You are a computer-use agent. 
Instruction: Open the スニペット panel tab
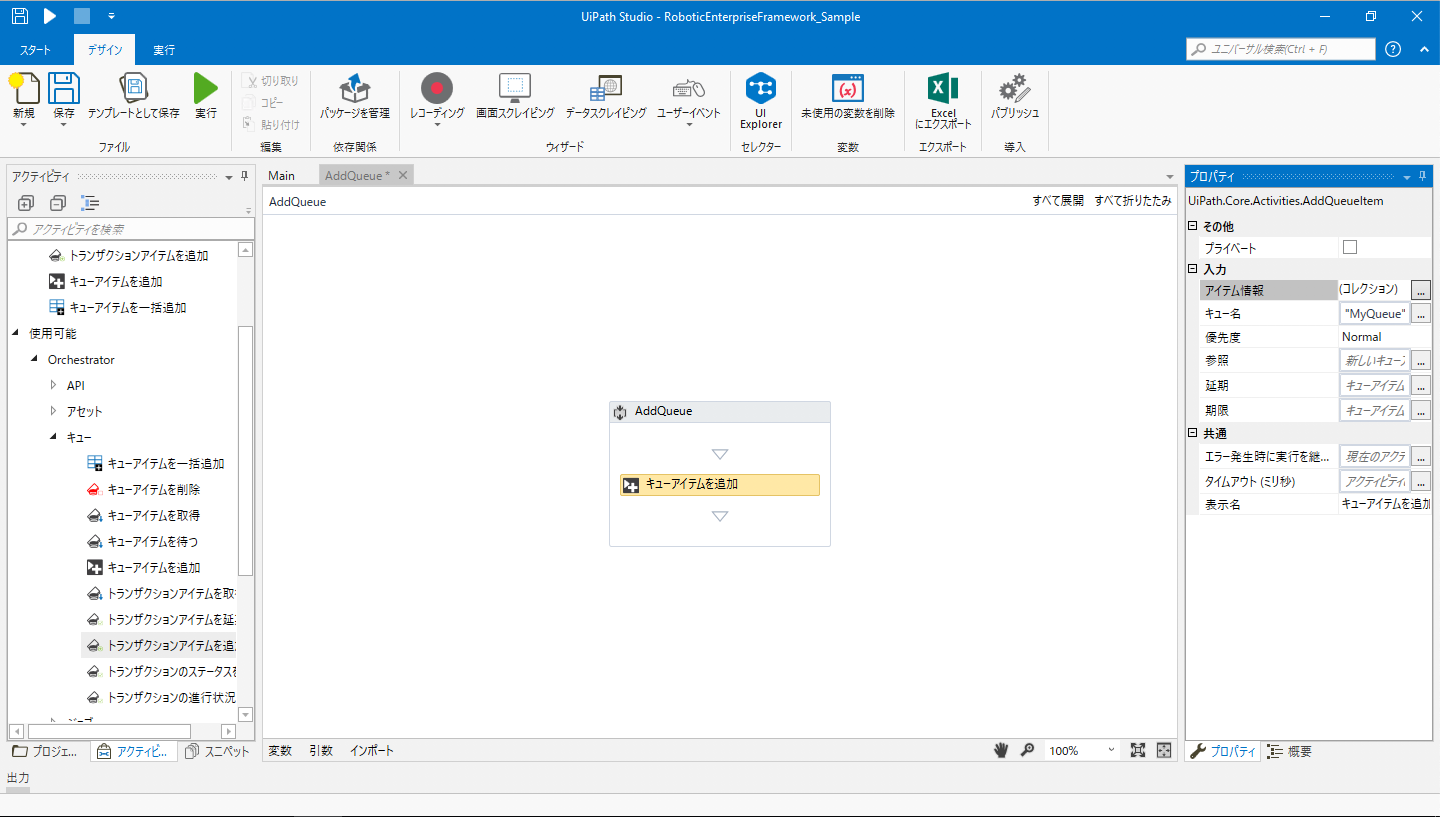[x=217, y=751]
